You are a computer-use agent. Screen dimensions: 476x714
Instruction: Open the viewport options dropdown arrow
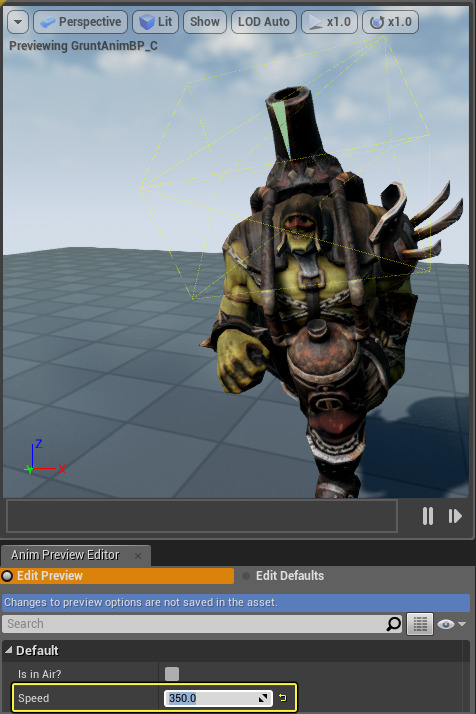click(x=18, y=22)
